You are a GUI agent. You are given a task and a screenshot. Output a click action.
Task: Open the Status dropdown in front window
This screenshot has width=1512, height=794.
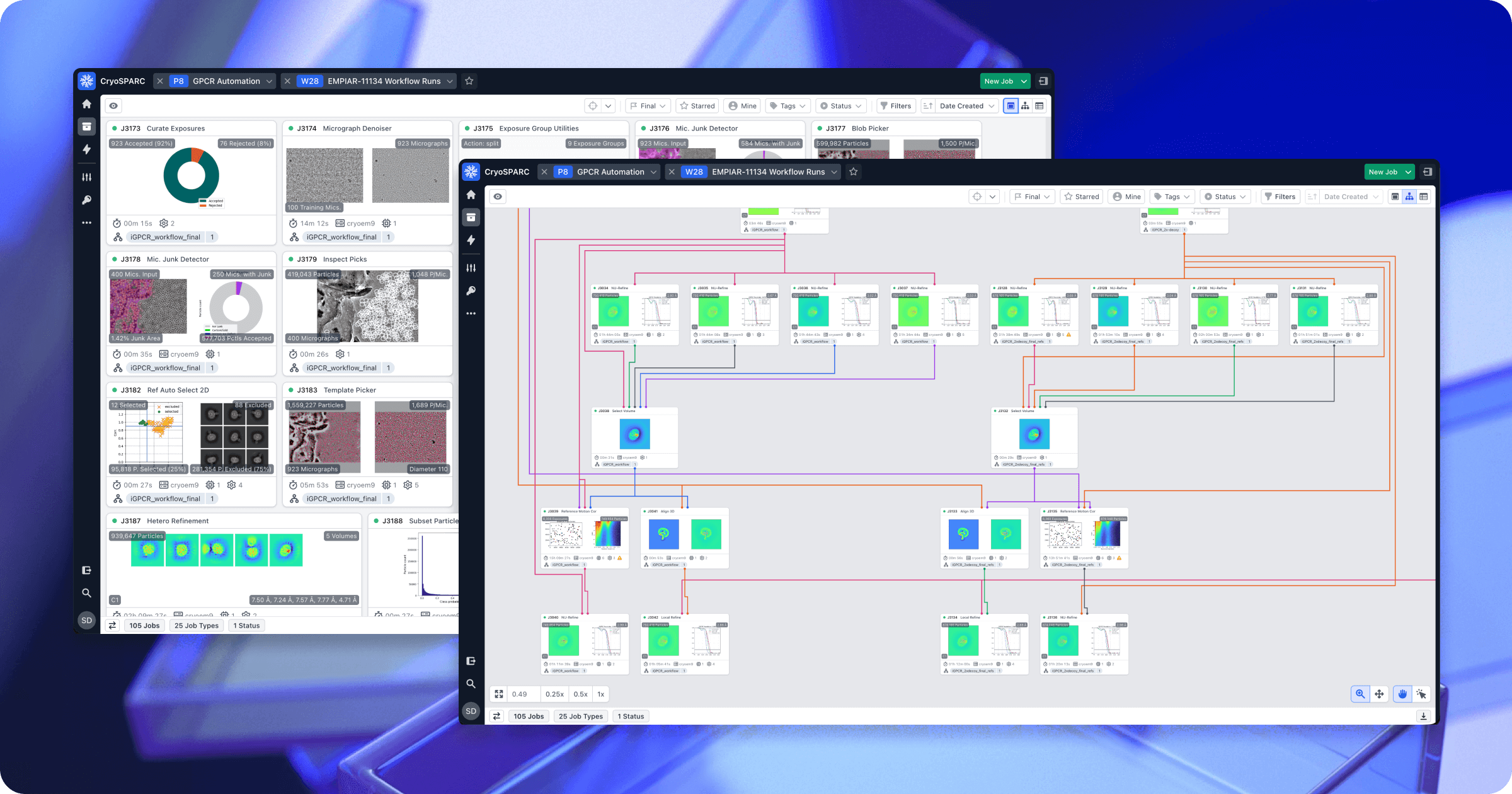point(1225,197)
